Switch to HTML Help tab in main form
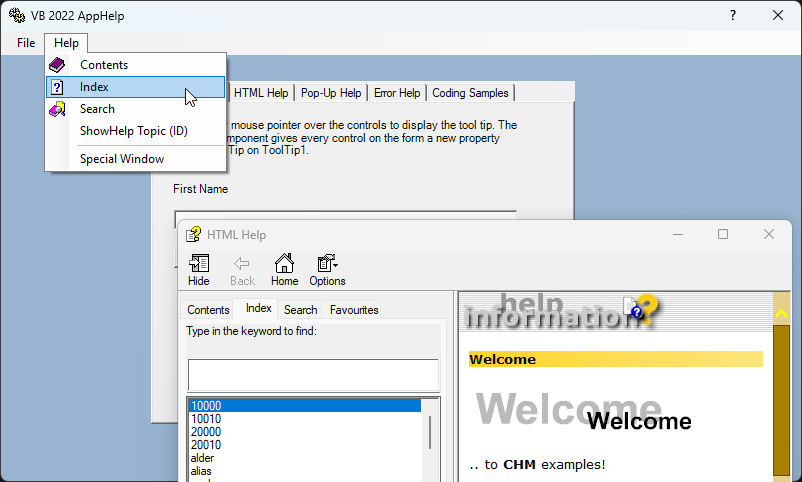Screen dimensions: 802x482 tap(261, 93)
